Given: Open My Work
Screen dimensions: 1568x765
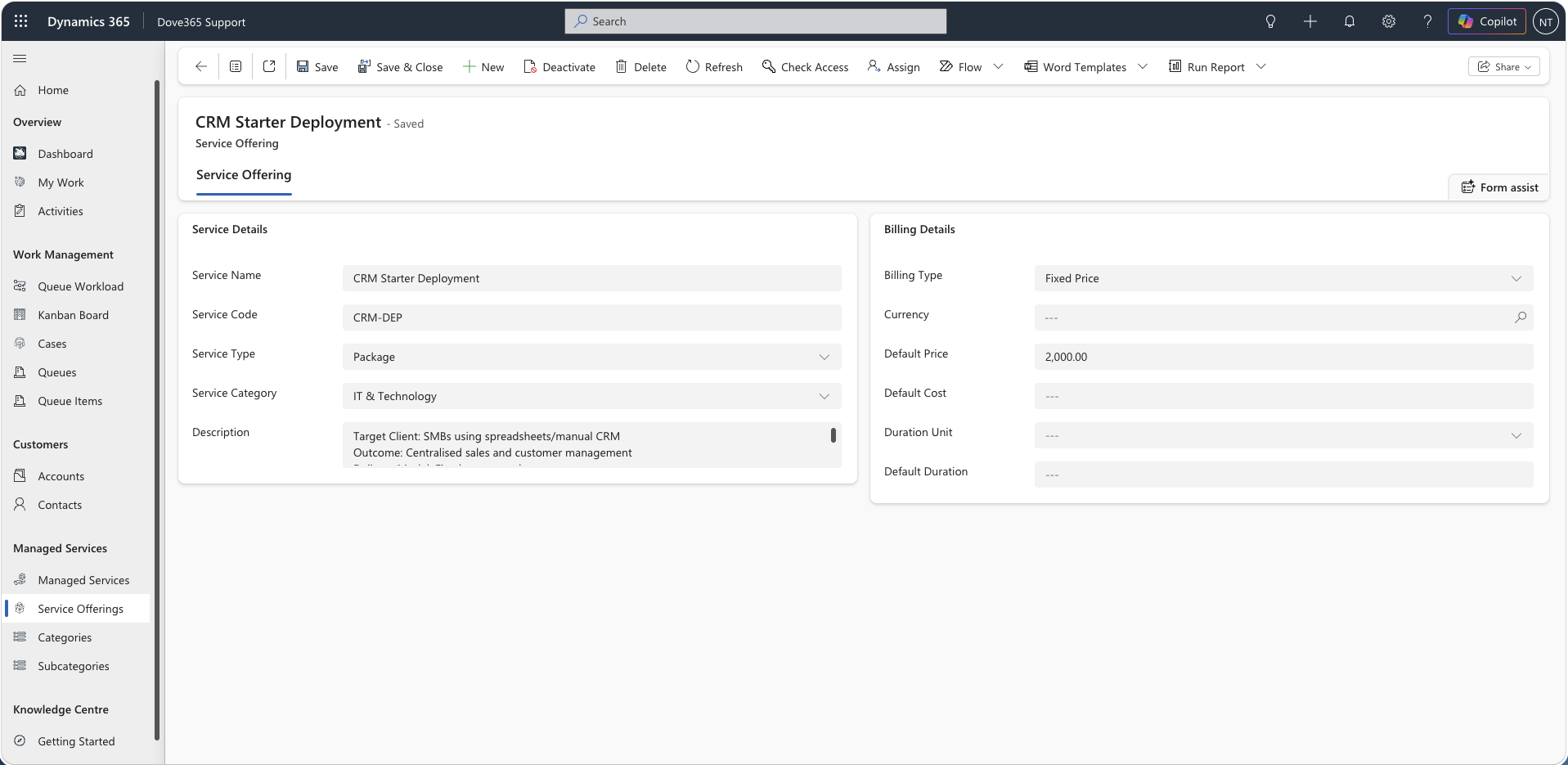Looking at the screenshot, I should point(75,182).
